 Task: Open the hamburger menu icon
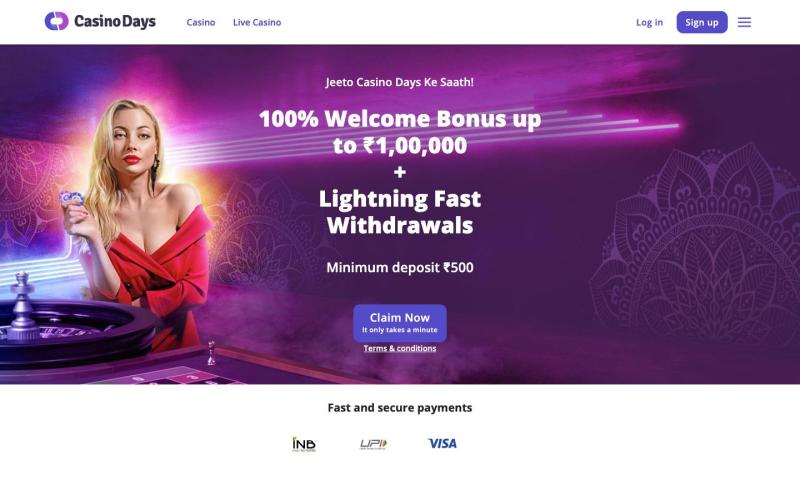744,22
